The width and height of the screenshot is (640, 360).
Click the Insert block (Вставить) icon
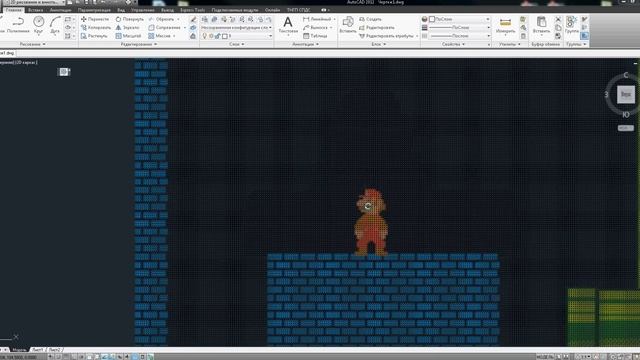click(x=348, y=24)
